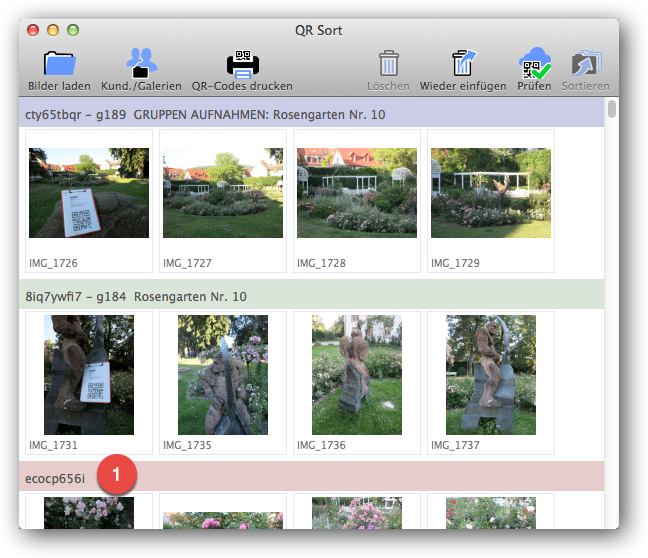This screenshot has width=648, height=558.
Task: Click group header cty65tbqr – g189
Action: point(312,114)
